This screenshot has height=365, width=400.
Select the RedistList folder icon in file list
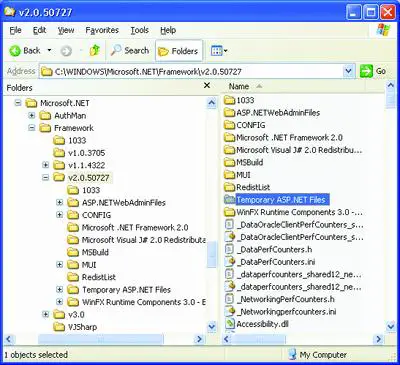click(x=230, y=187)
